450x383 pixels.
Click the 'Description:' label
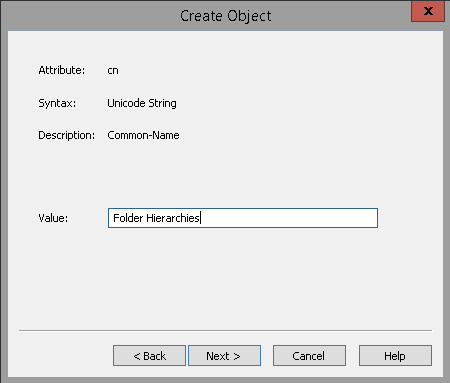(67, 135)
